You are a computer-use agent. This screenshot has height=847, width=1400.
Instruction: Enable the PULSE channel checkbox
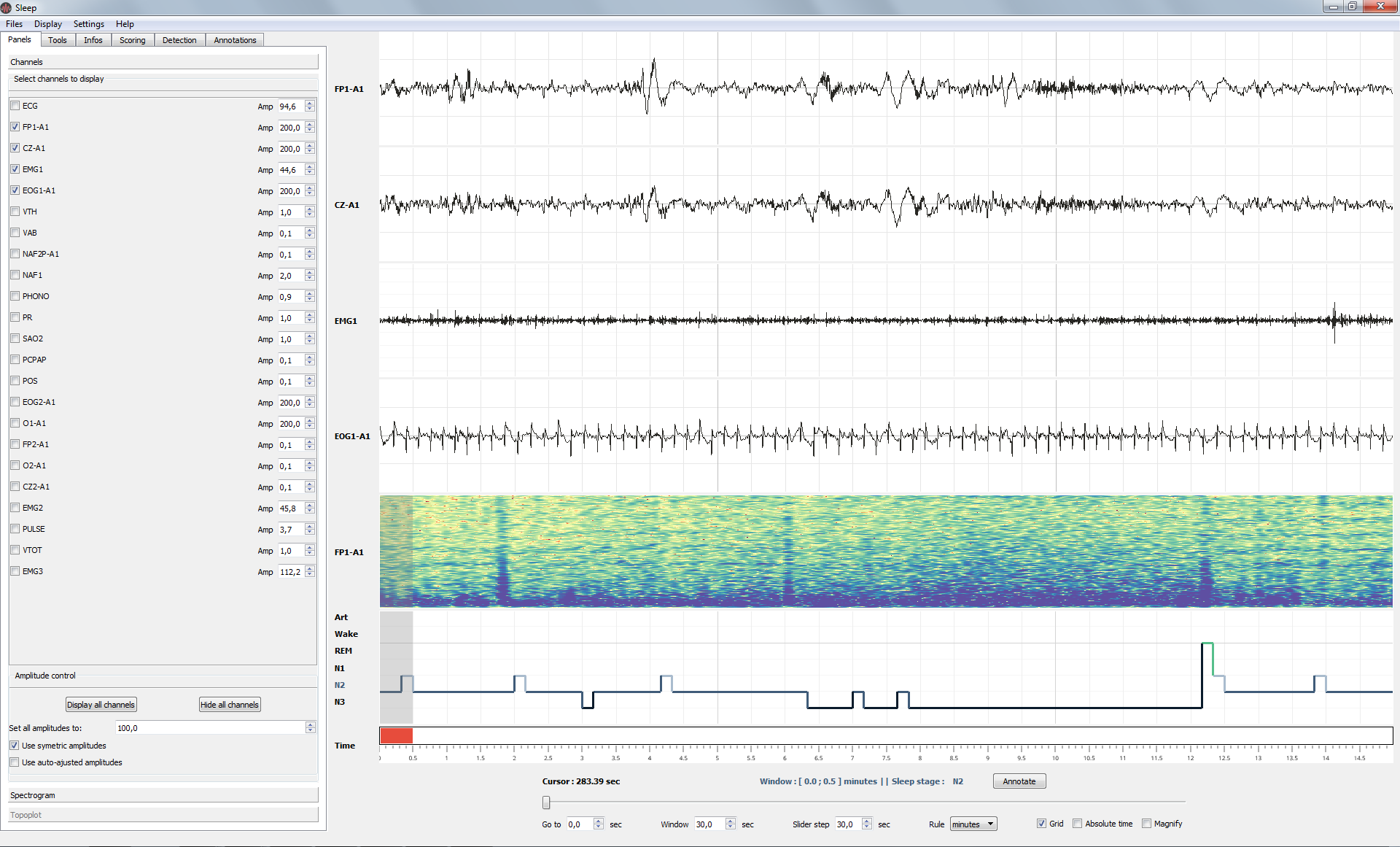[15, 529]
